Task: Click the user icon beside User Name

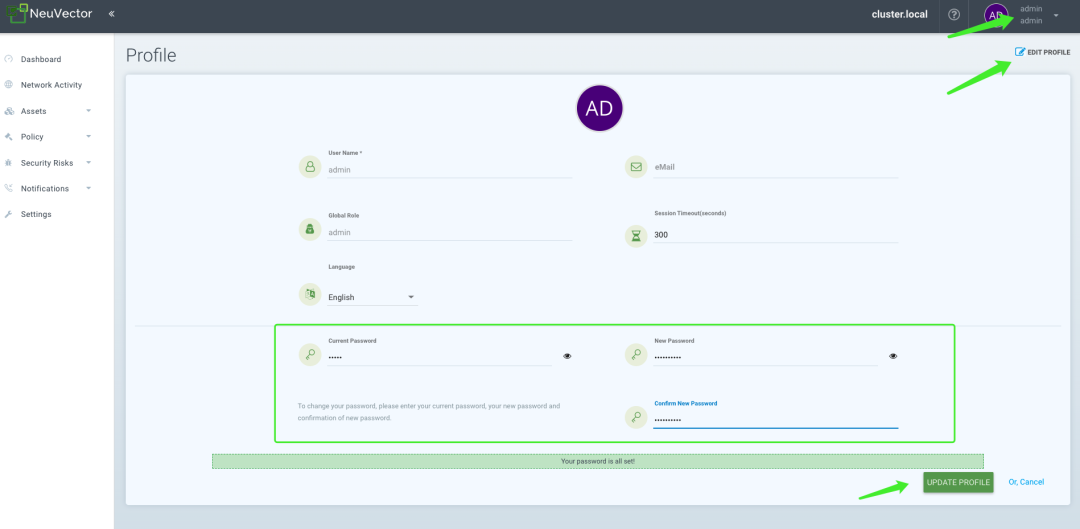Action: [x=310, y=167]
